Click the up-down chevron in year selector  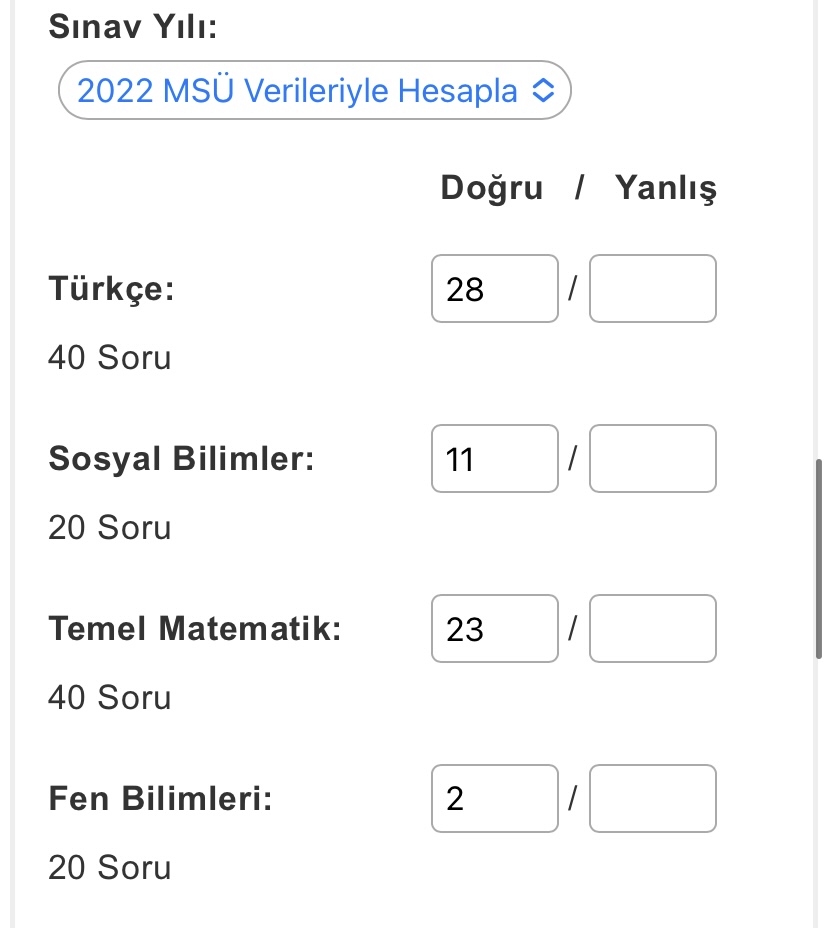[542, 91]
